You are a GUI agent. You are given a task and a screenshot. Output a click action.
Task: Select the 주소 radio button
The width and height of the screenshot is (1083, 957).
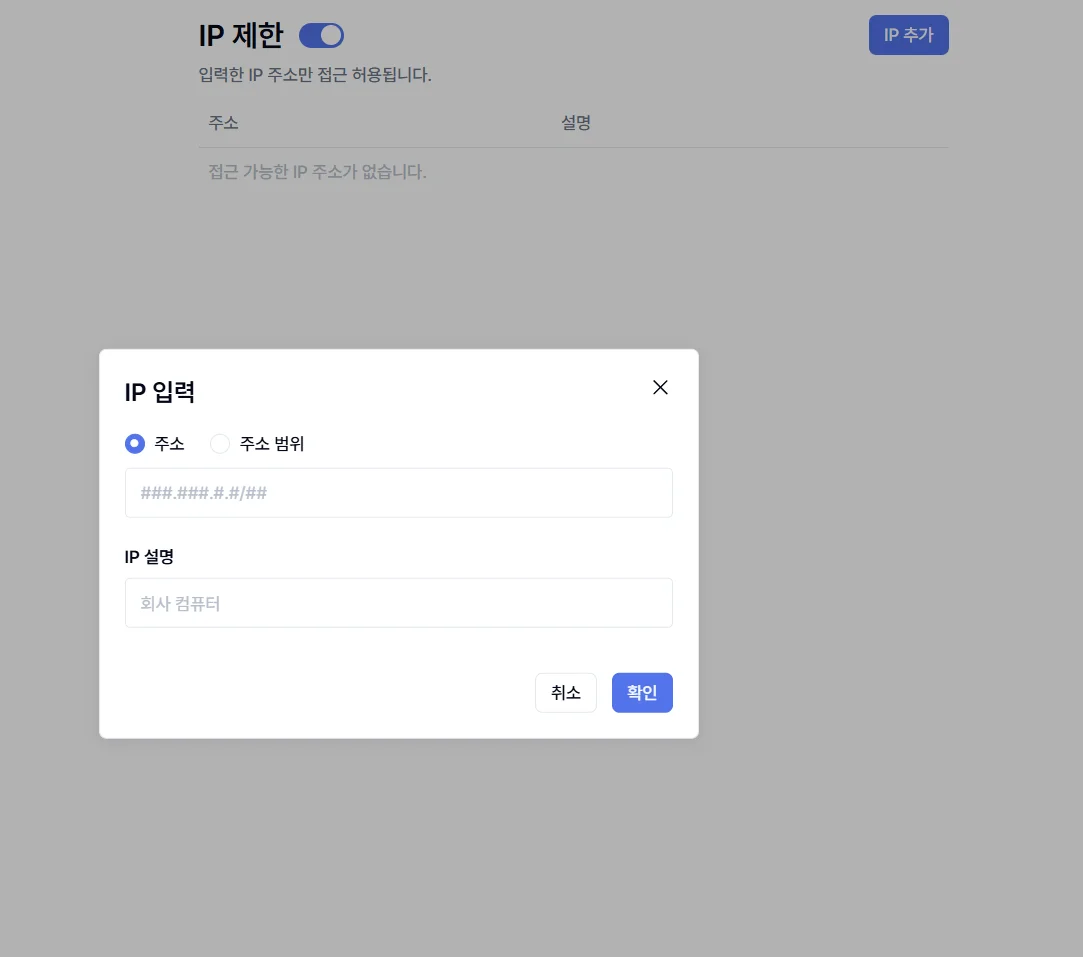[135, 444]
